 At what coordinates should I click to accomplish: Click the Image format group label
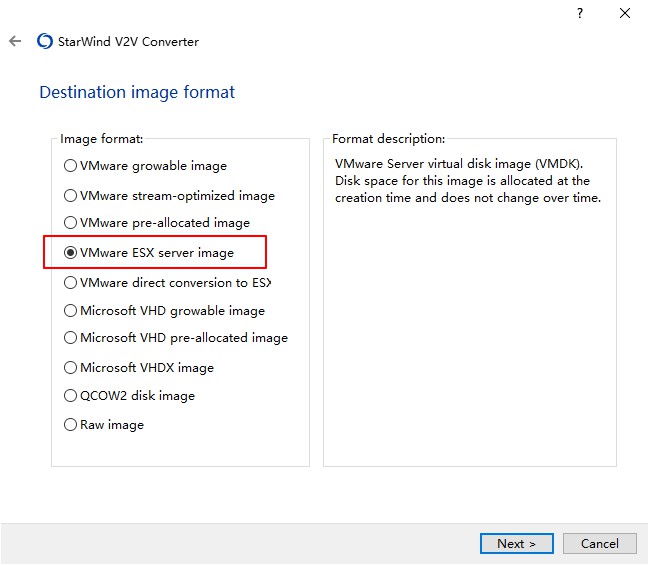coord(101,139)
